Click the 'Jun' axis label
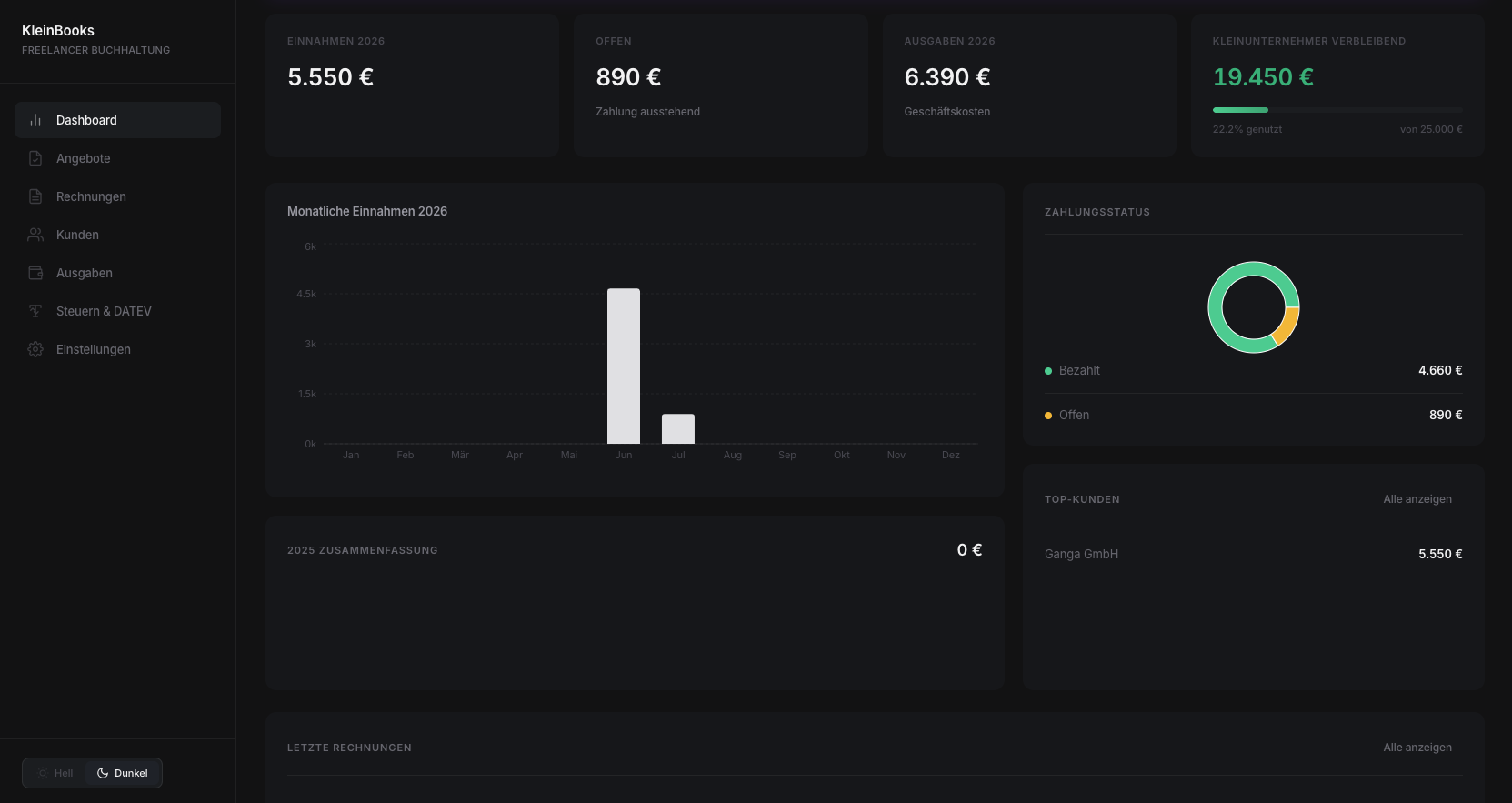The height and width of the screenshot is (803, 1512). tap(624, 455)
